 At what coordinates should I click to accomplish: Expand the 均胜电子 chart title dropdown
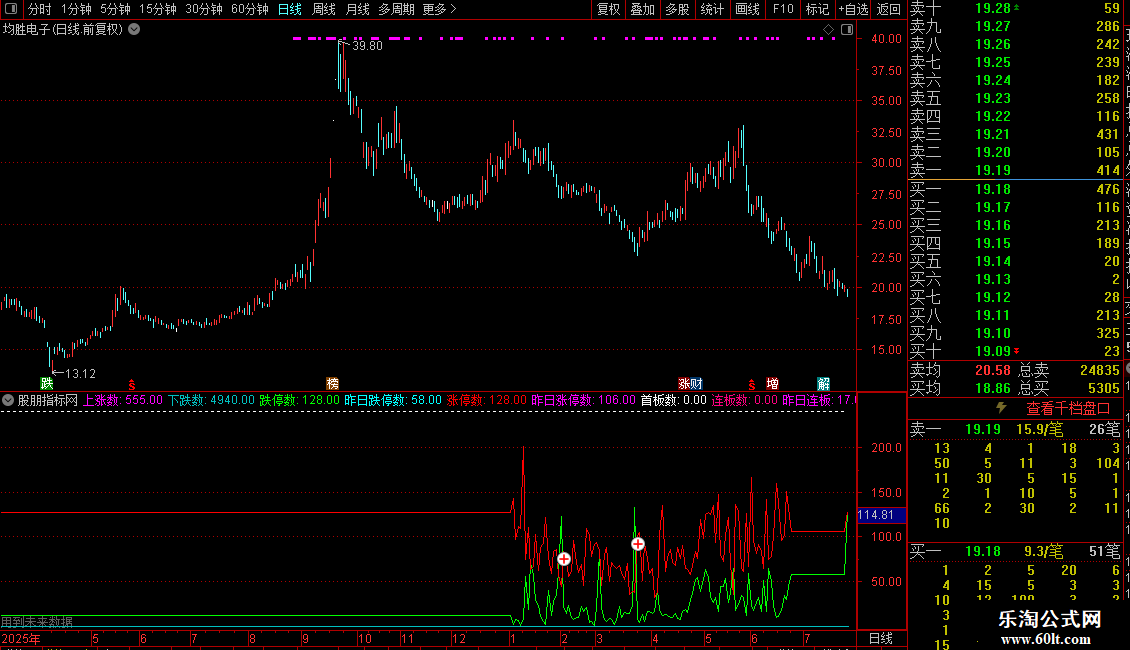point(134,30)
